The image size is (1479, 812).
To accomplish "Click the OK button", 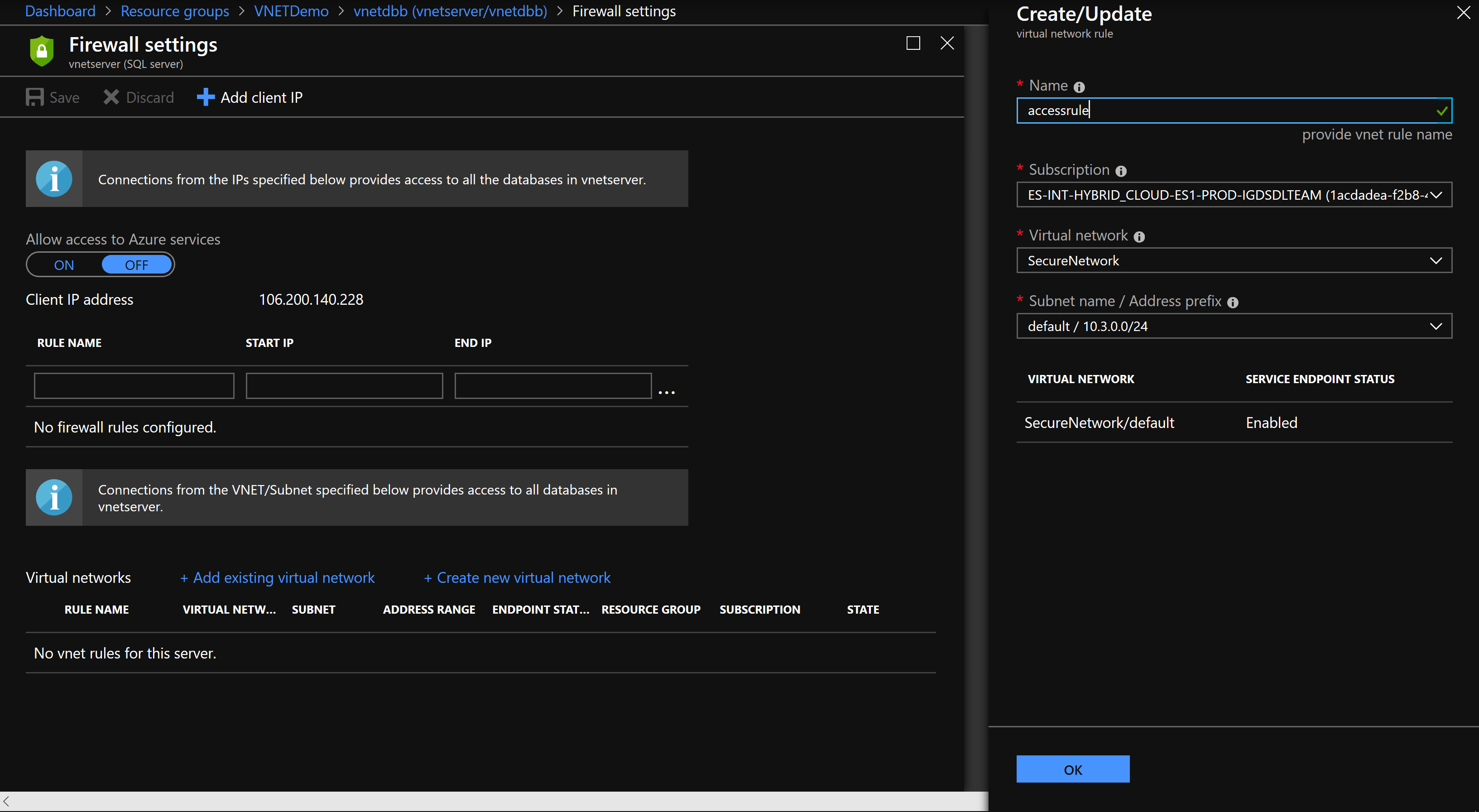I will pos(1072,769).
